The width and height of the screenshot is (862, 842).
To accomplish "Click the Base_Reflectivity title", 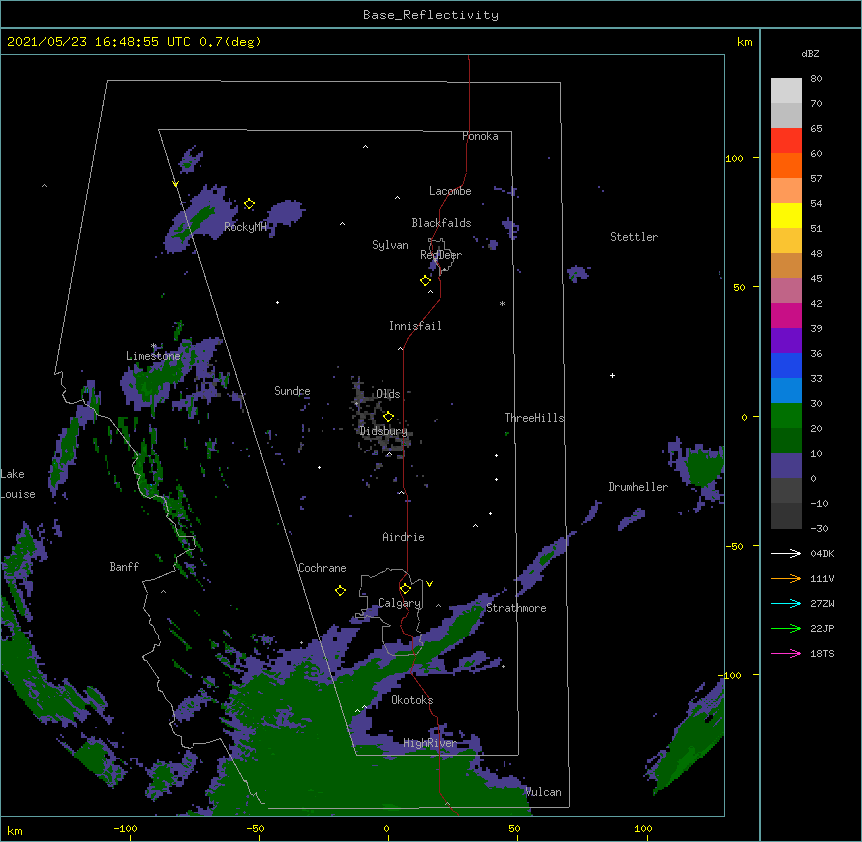I will click(x=431, y=15).
